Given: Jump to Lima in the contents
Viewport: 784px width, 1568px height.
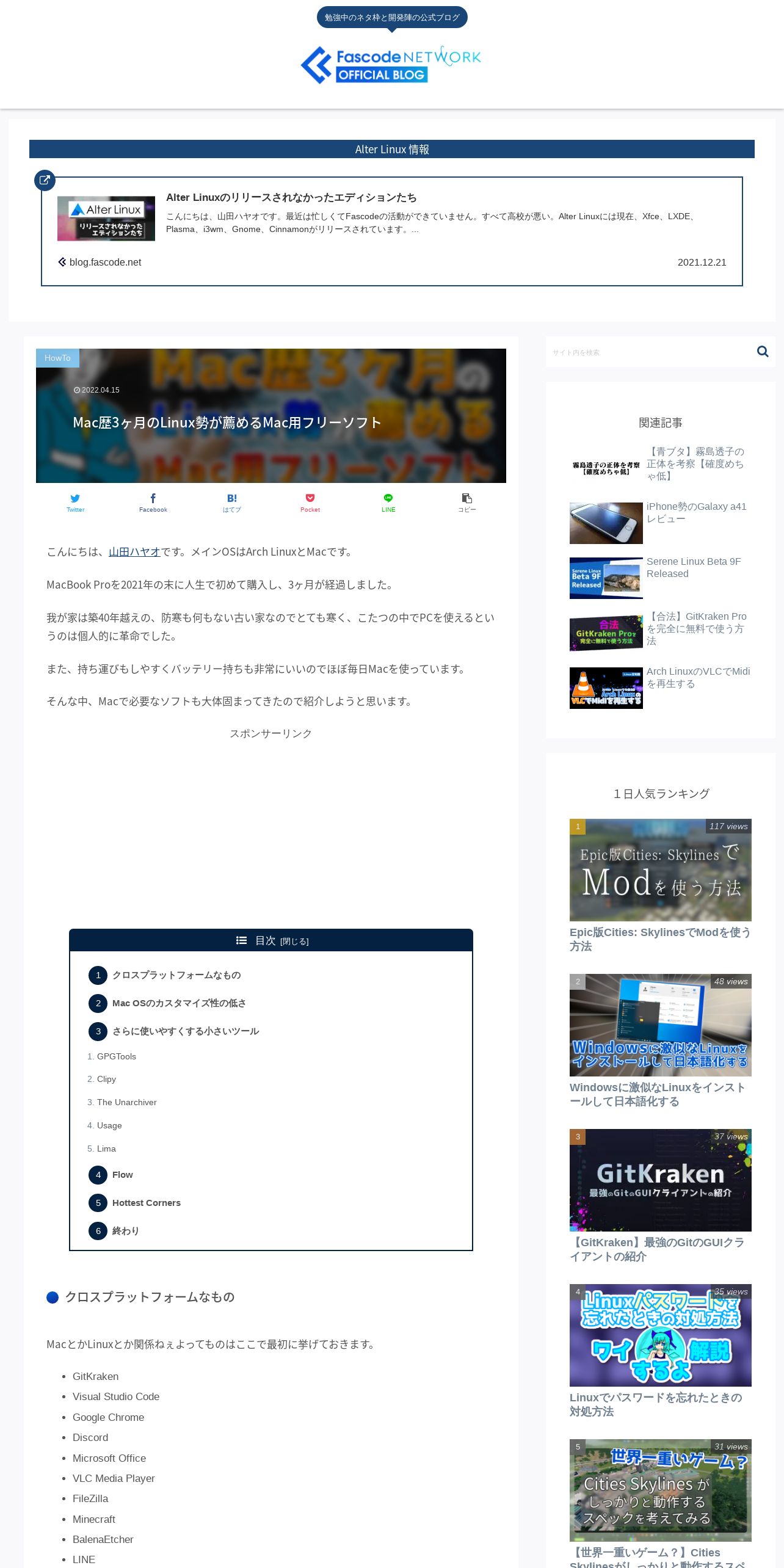Looking at the screenshot, I should coord(106,1149).
